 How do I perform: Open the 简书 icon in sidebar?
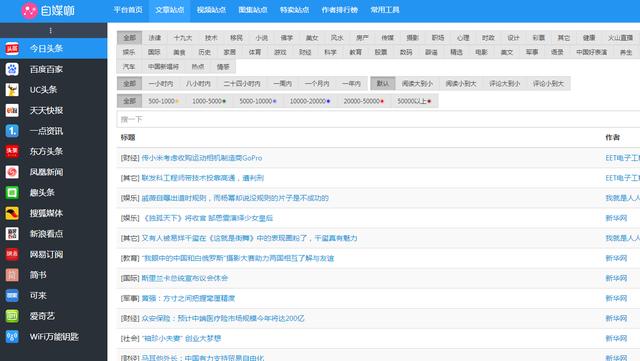tap(12, 275)
